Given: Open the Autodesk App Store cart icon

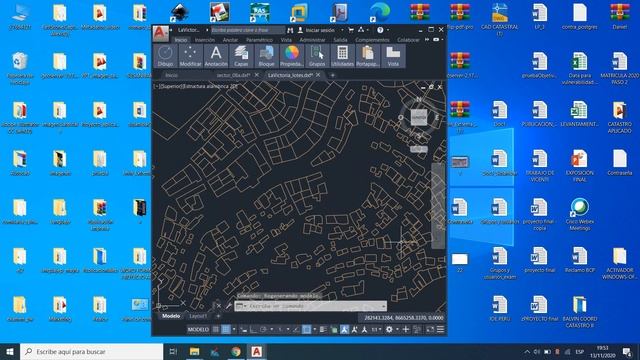Looking at the screenshot, I should [351, 30].
